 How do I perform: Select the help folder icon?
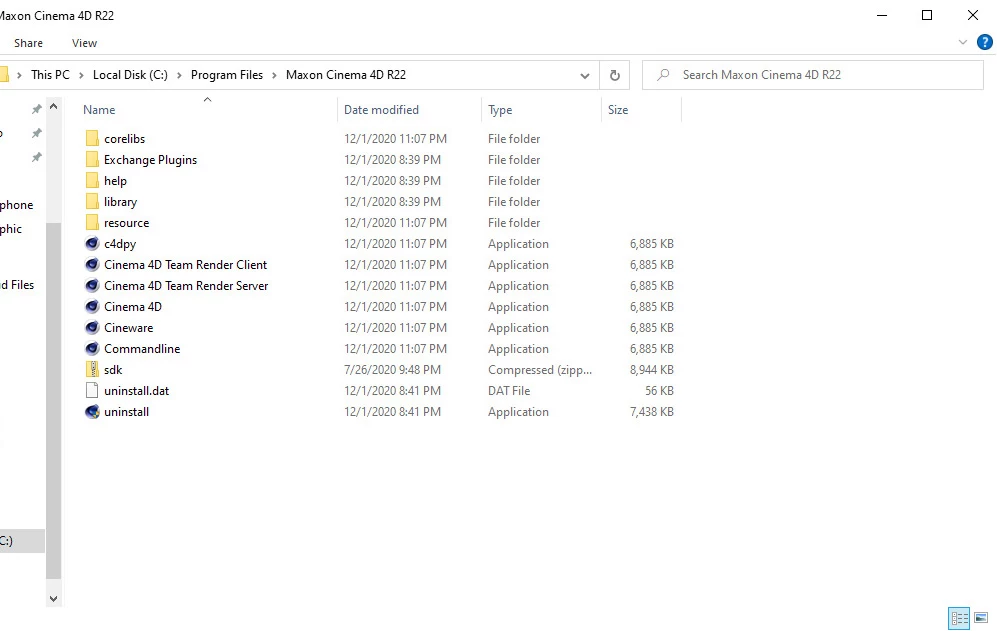[x=92, y=181]
